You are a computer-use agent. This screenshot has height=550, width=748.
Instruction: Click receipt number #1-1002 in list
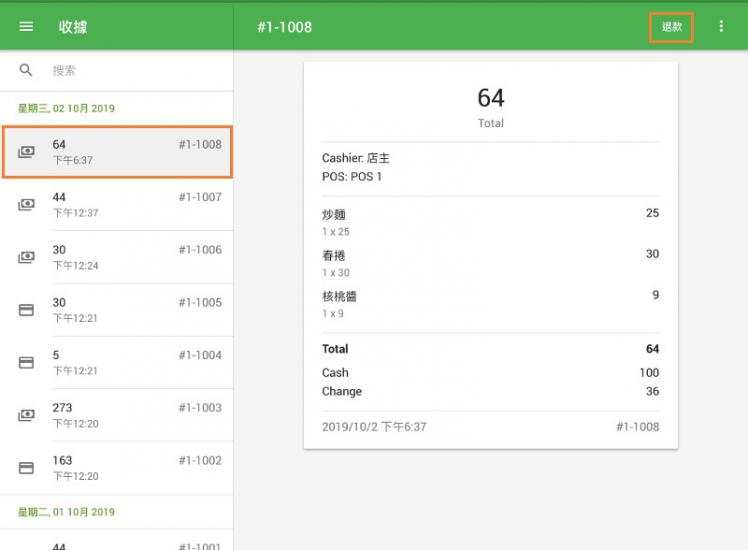pos(200,460)
